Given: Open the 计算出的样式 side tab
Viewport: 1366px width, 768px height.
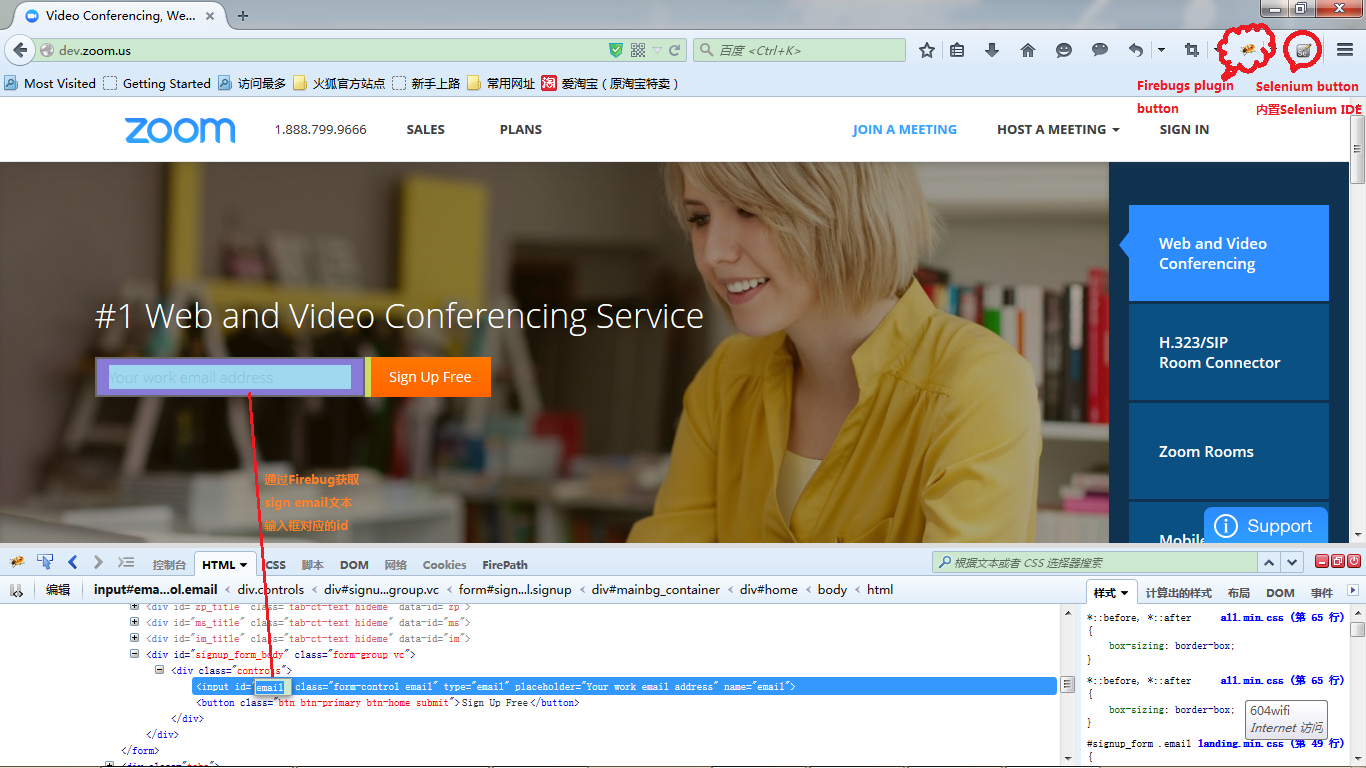Looking at the screenshot, I should click(x=1179, y=593).
